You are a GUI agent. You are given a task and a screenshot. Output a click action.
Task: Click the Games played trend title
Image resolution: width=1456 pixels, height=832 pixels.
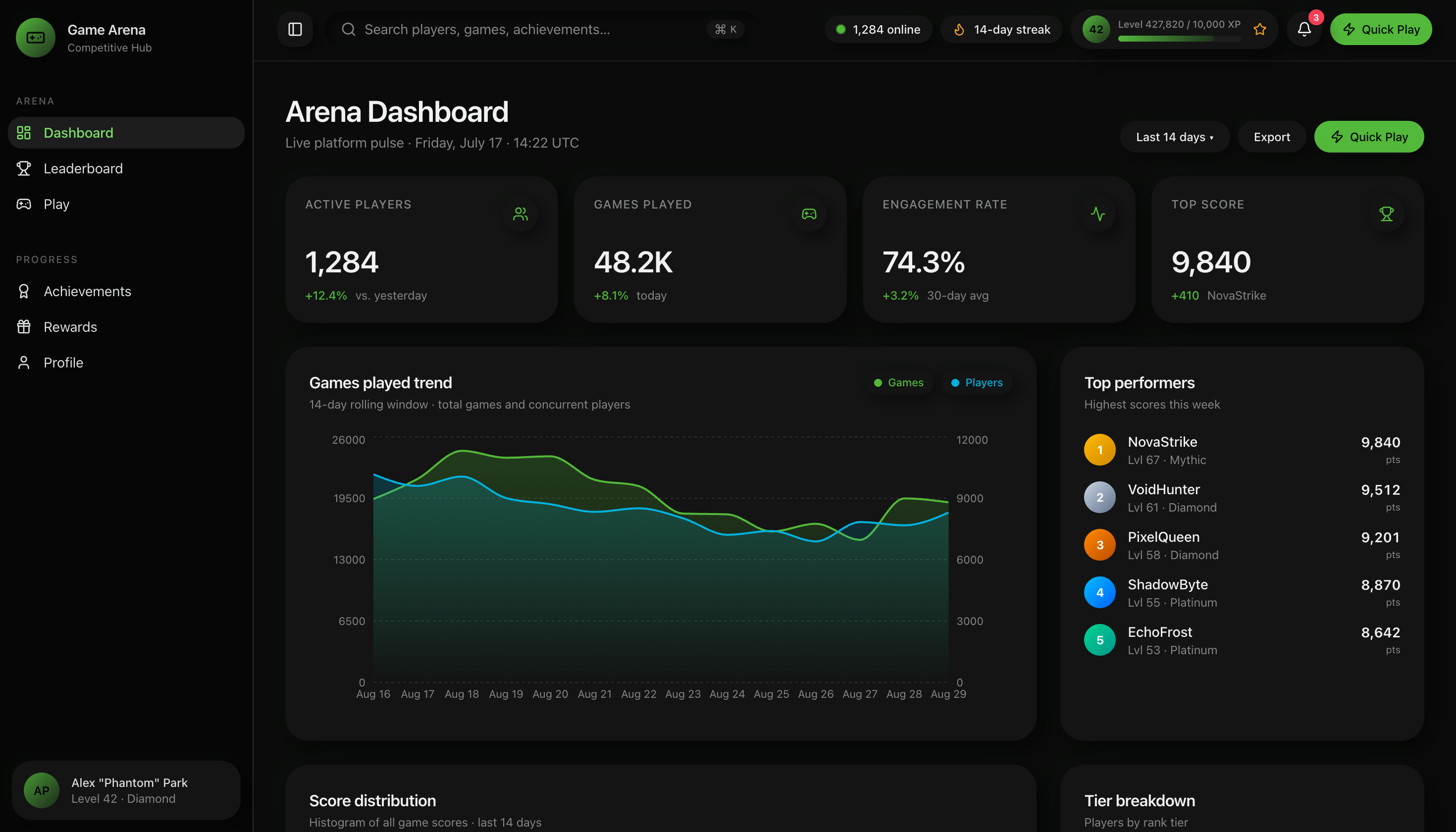click(x=380, y=382)
